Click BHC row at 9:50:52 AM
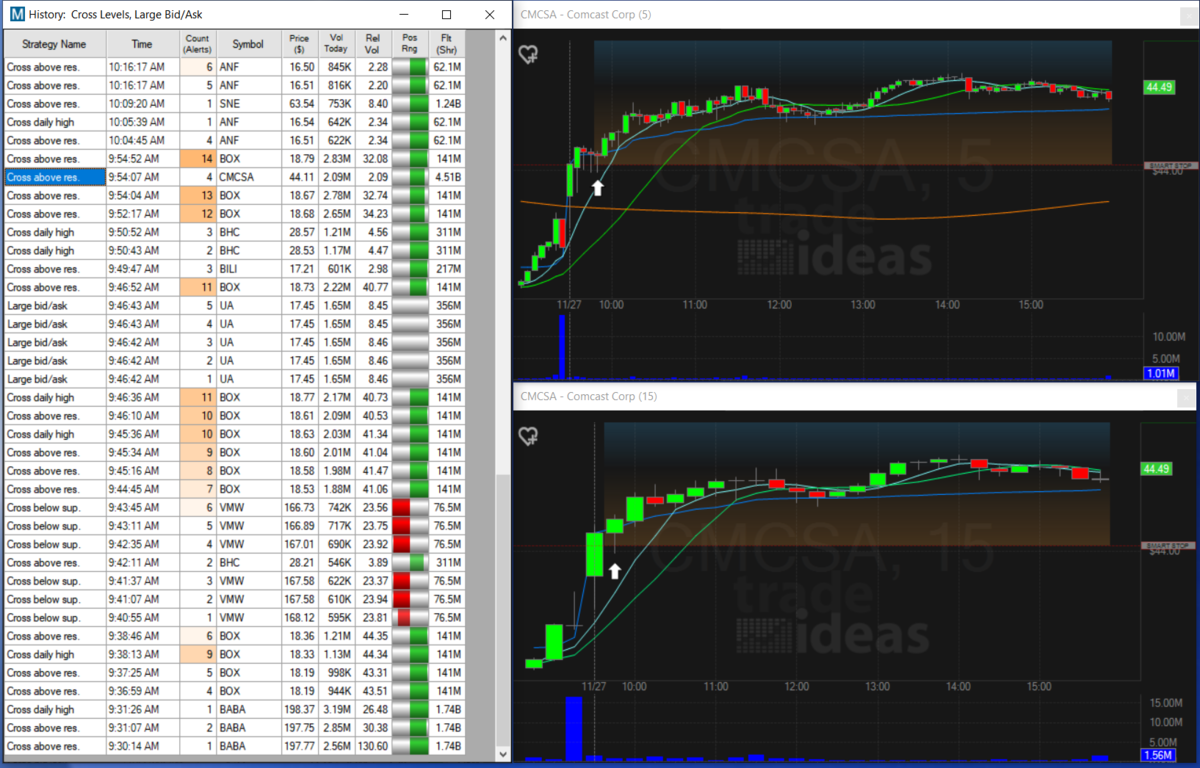The image size is (1200, 768). tap(234, 232)
